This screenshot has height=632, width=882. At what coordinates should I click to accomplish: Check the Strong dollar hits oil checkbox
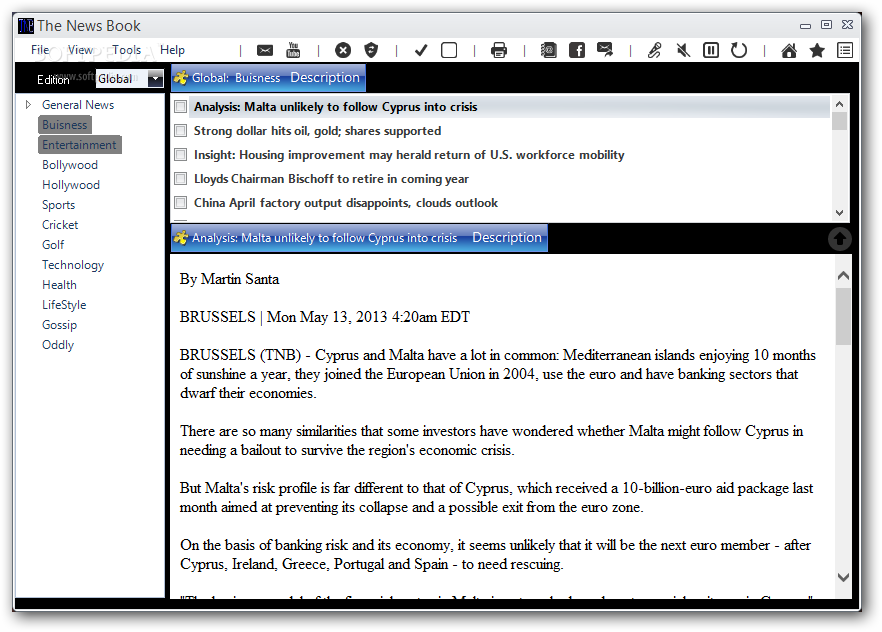(x=181, y=131)
